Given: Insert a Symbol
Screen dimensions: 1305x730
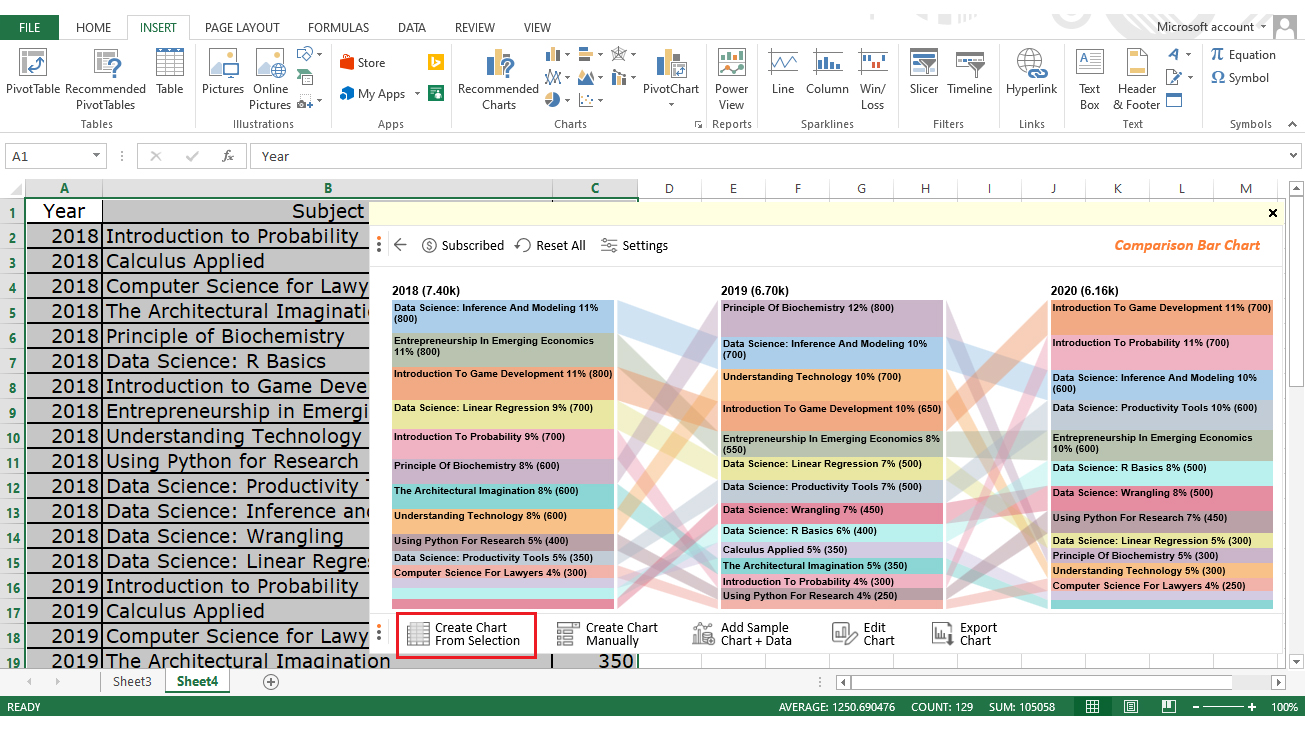Looking at the screenshot, I should tap(1240, 78).
